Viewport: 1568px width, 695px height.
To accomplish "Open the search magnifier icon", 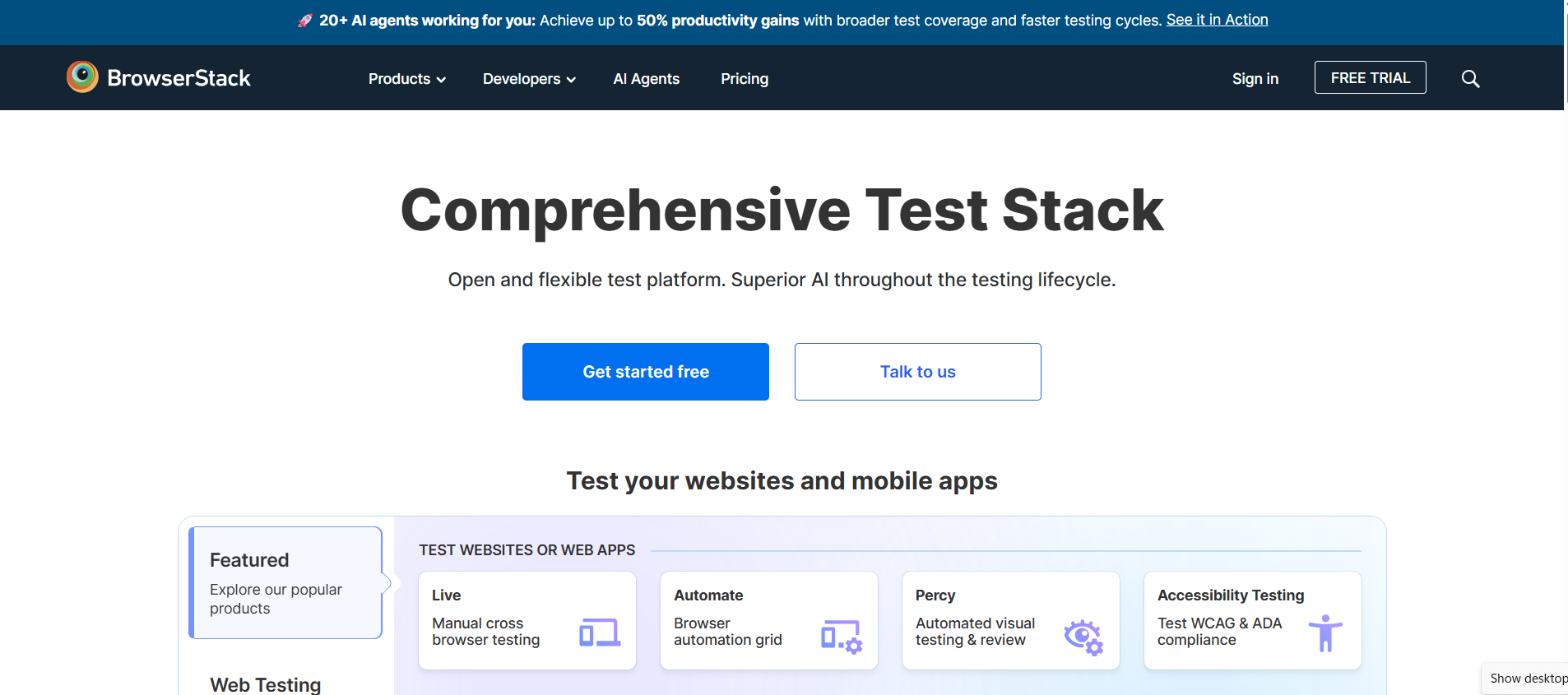I will tap(1470, 79).
